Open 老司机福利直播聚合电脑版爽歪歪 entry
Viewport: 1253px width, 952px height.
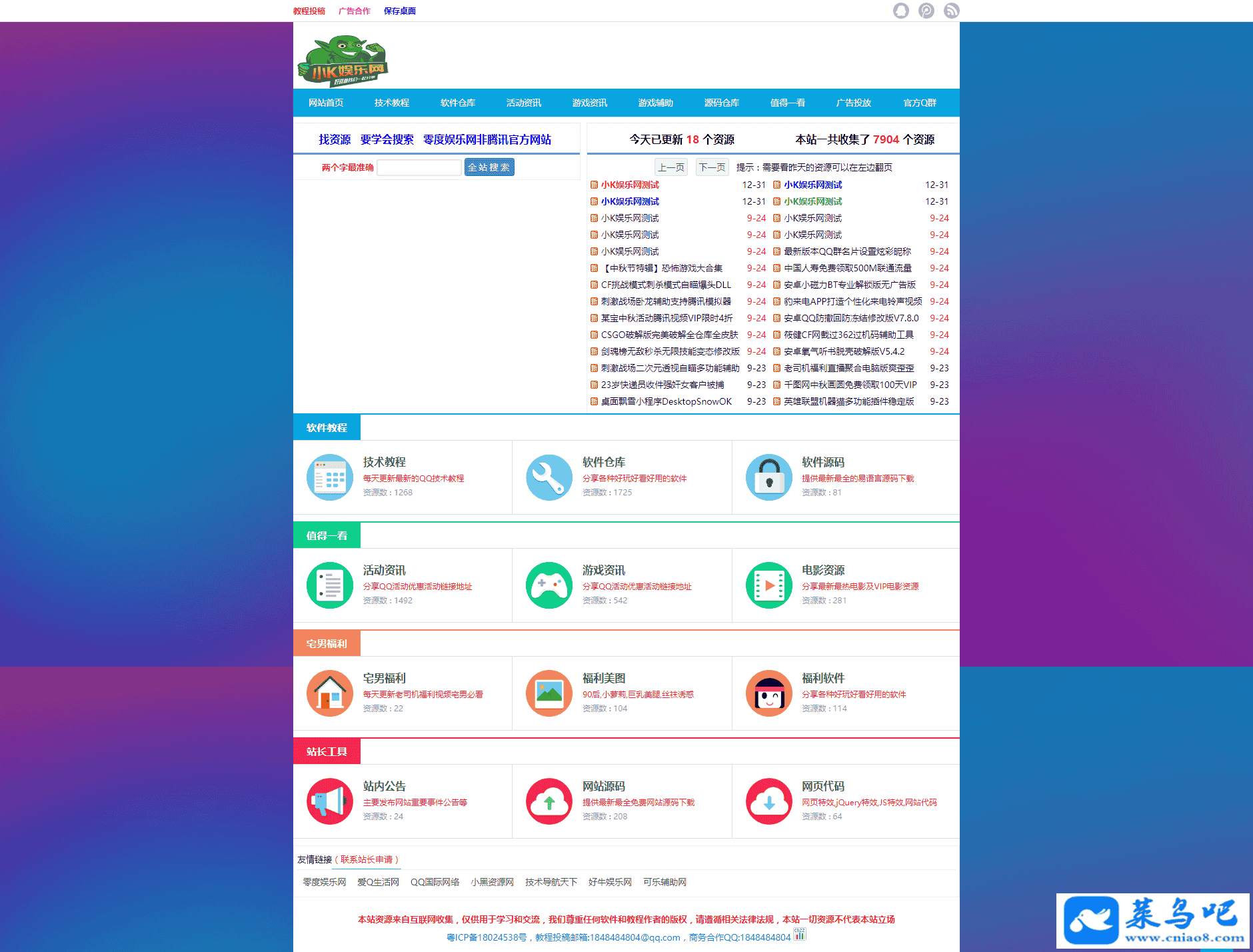tap(849, 368)
